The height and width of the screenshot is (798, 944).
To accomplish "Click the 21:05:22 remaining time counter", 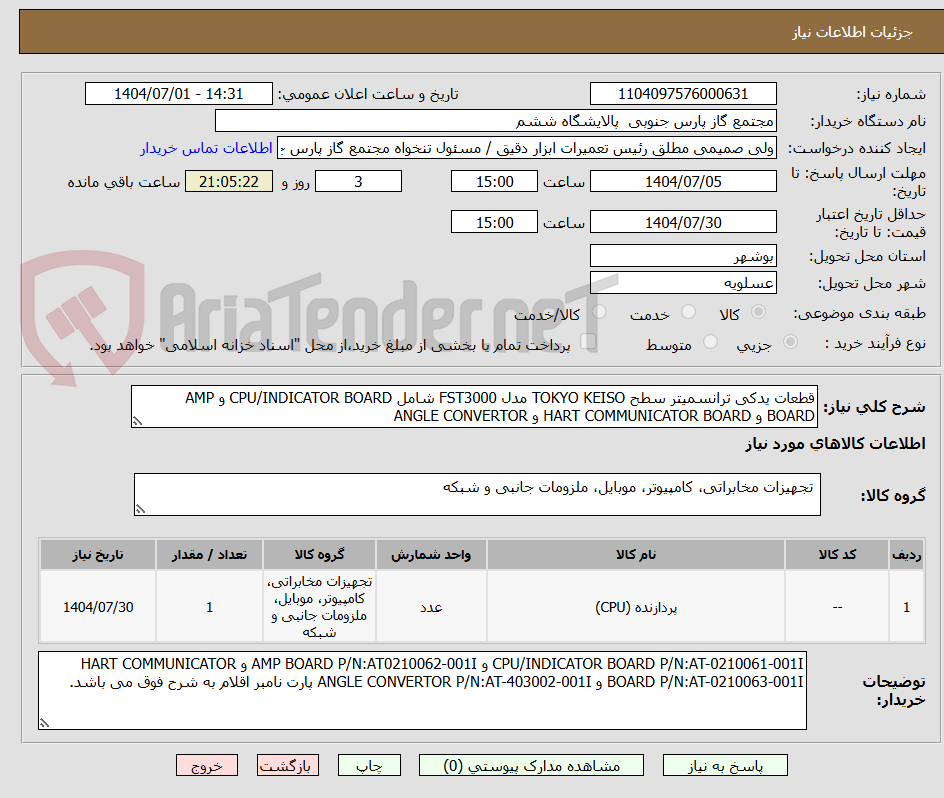I will pos(228,182).
